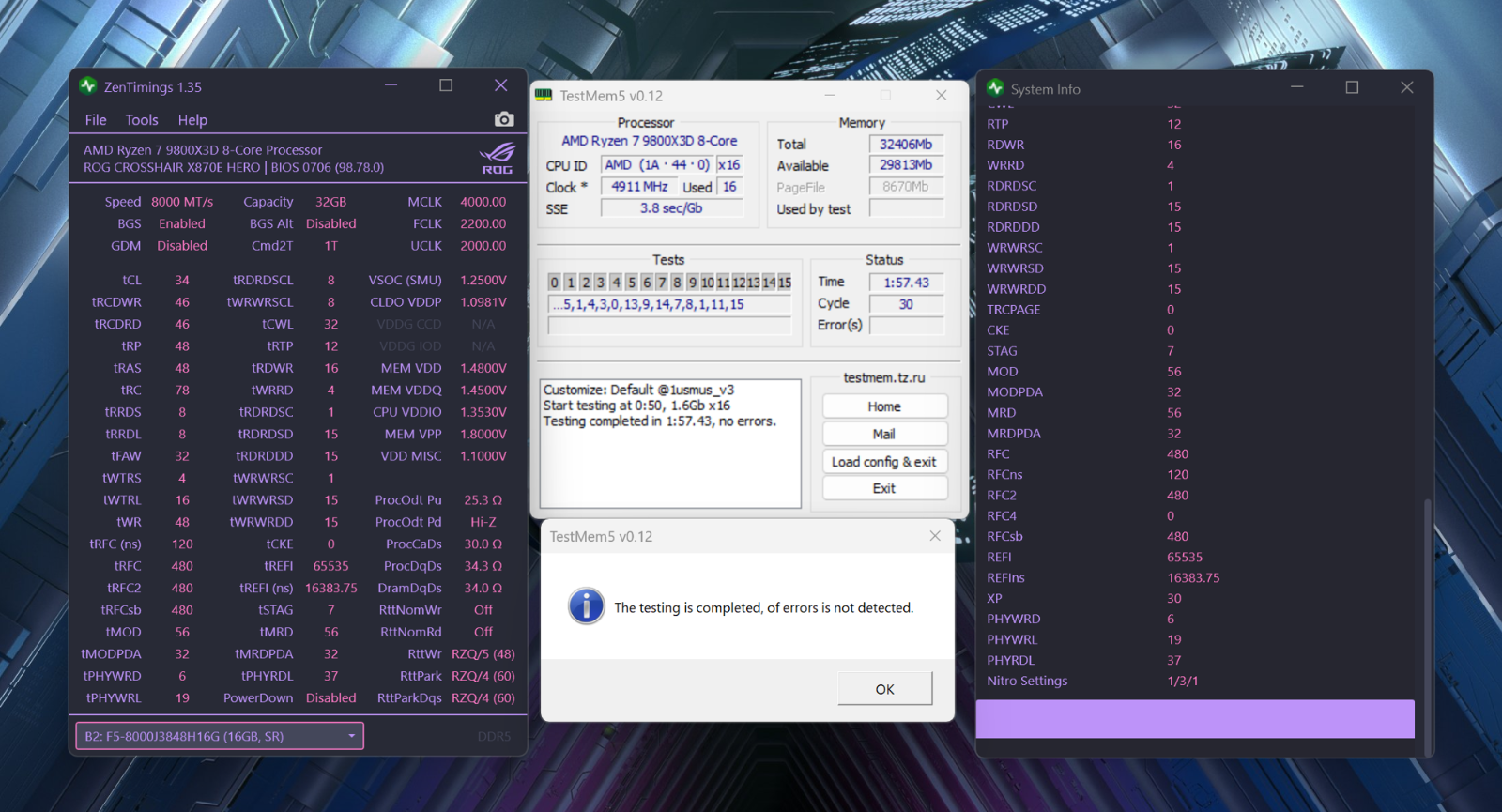Click the ZenTimings app logo icon
The height and width of the screenshot is (812, 1502).
coord(88,86)
